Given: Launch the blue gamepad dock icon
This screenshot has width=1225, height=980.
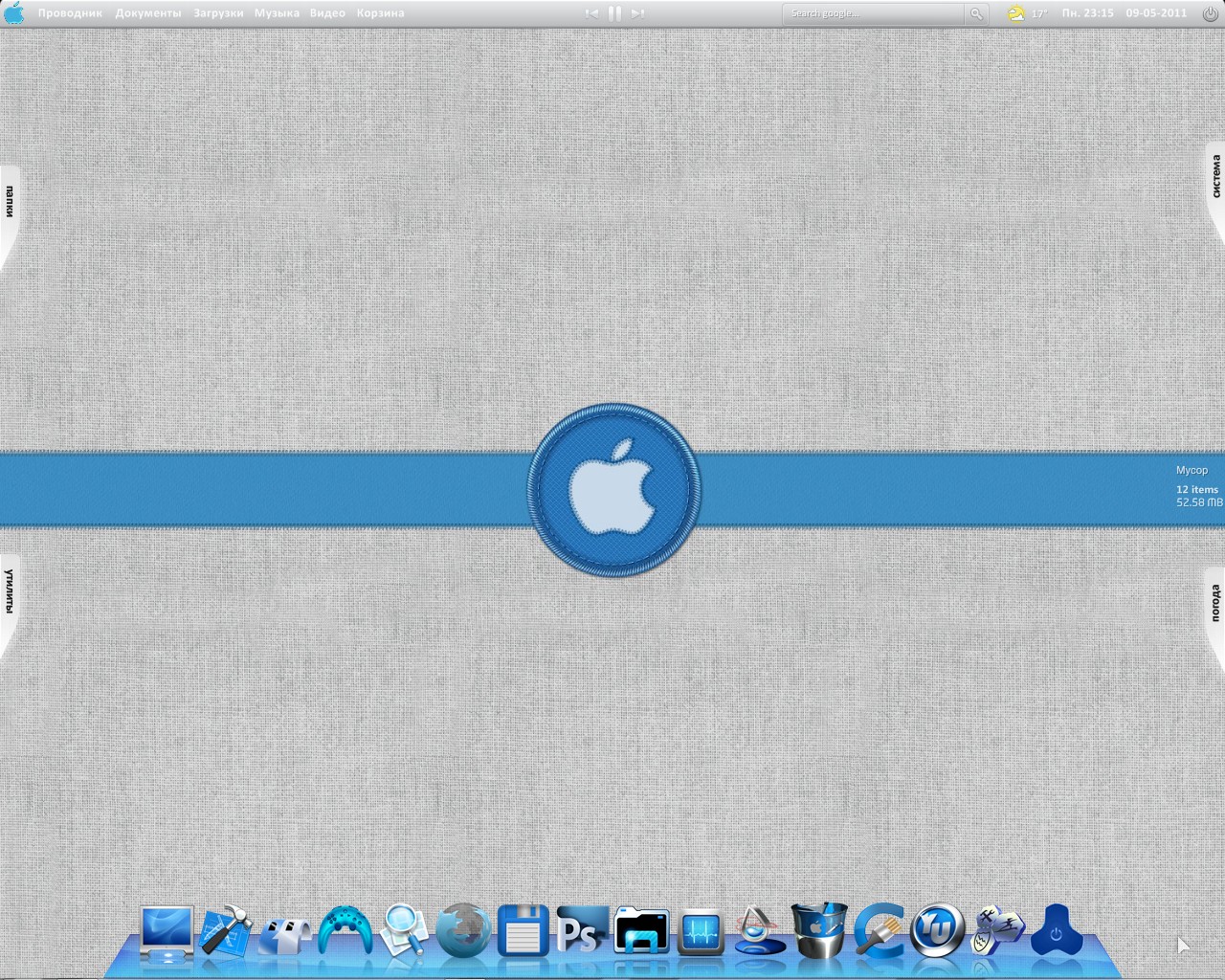Looking at the screenshot, I should point(345,930).
